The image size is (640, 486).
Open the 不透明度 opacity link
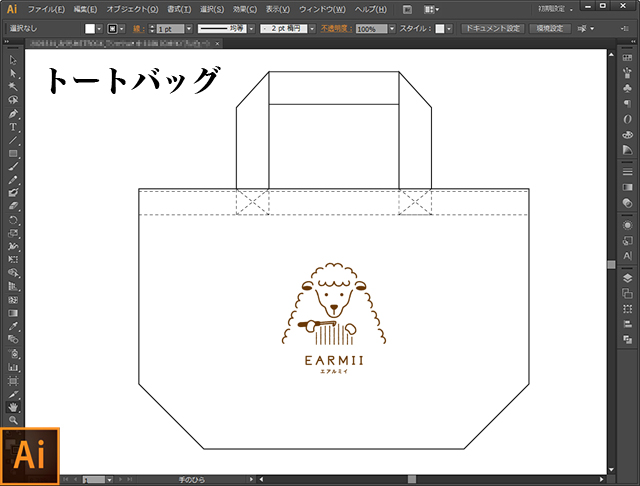click(x=336, y=29)
